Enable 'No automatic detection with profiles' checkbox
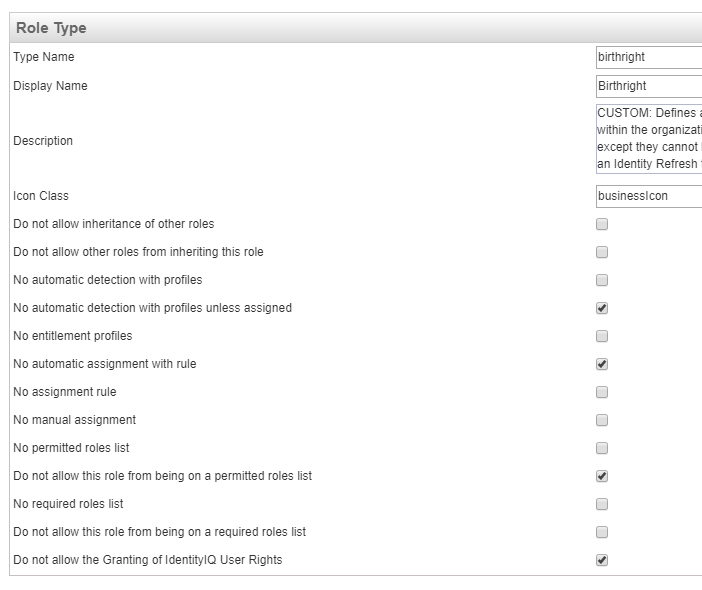Image resolution: width=702 pixels, height=590 pixels. point(602,280)
